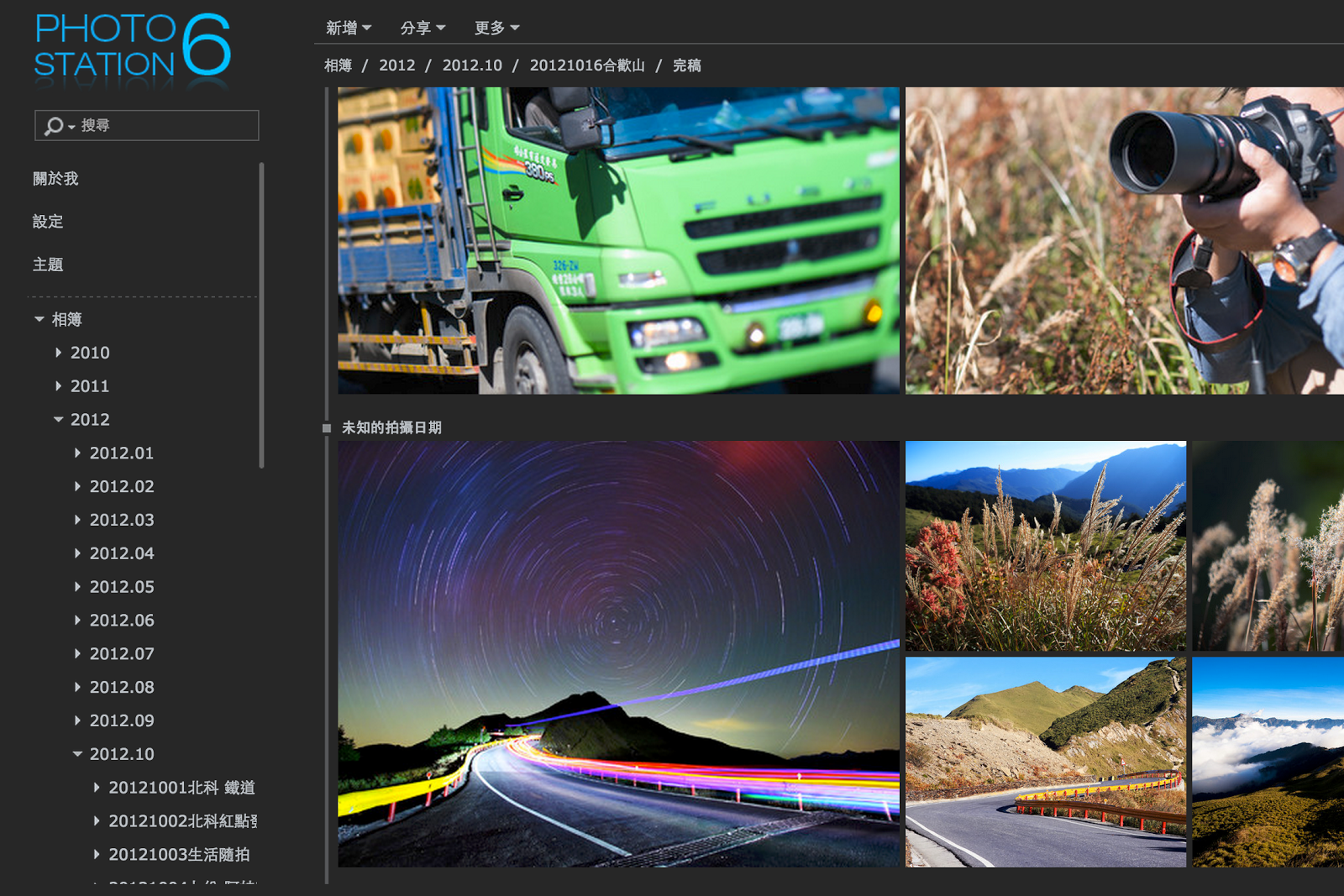Expand the 2012.01 folder arrow

pos(78,453)
